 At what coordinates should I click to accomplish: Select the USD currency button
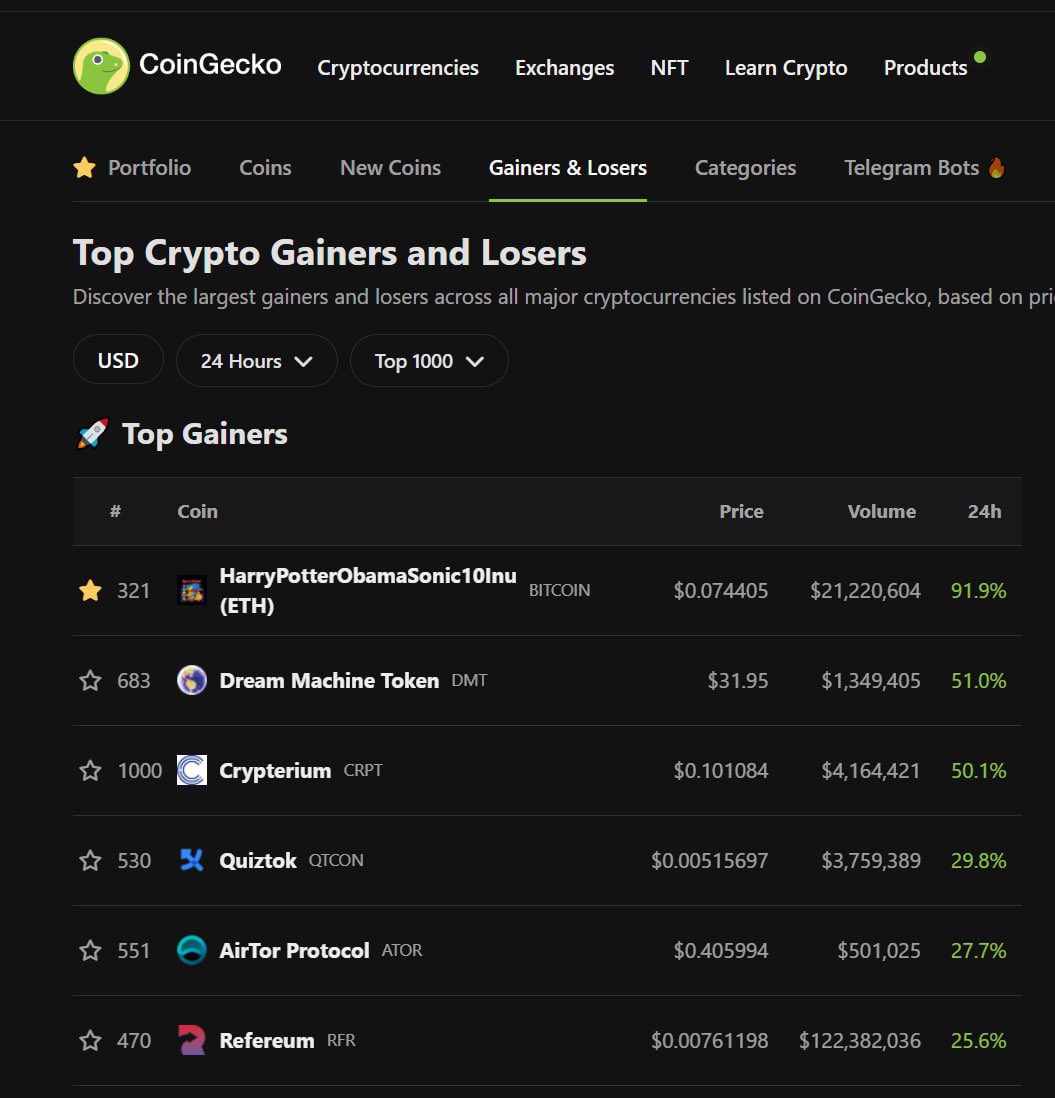click(118, 361)
